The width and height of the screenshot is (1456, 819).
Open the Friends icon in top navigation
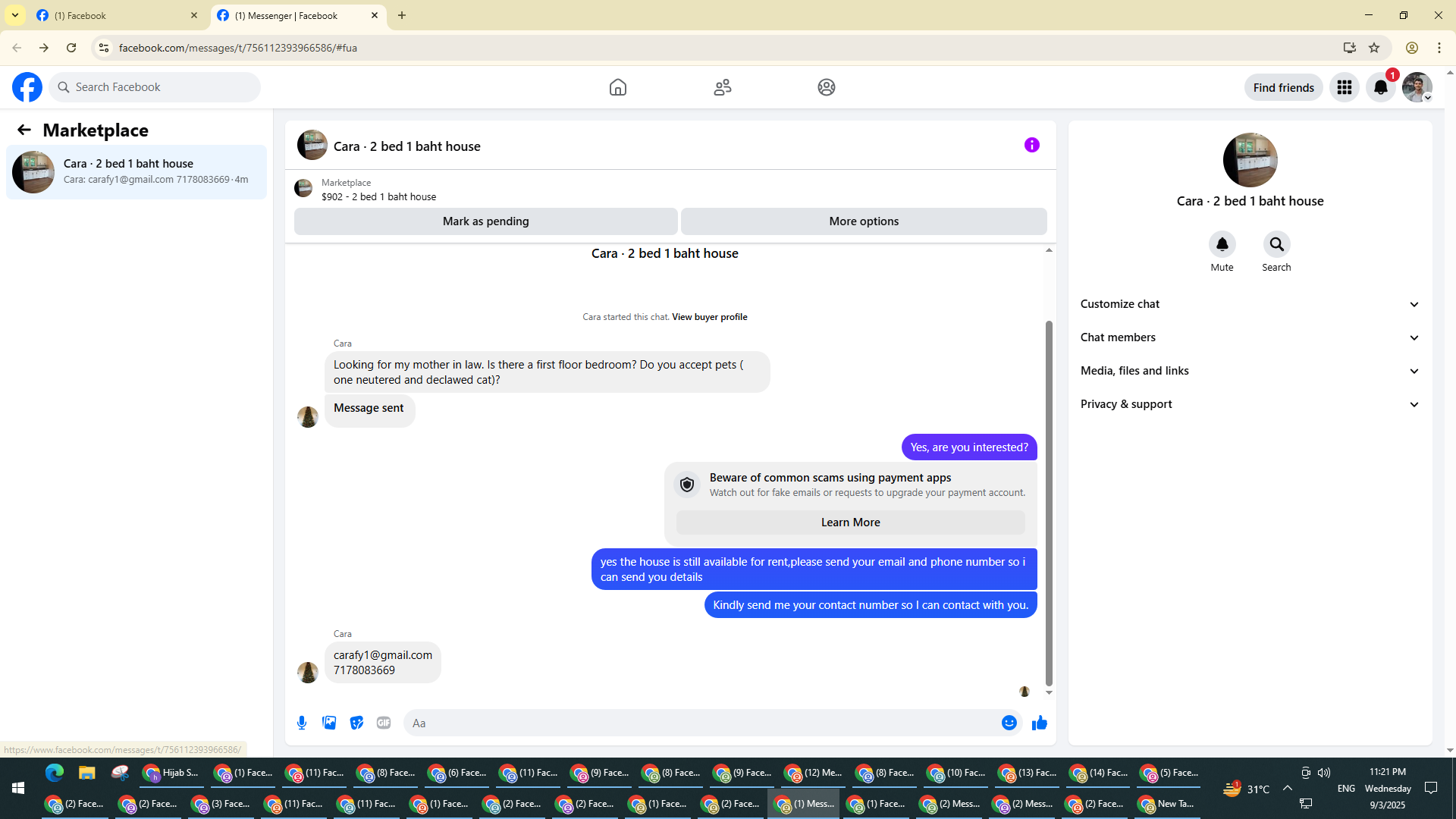click(x=723, y=87)
